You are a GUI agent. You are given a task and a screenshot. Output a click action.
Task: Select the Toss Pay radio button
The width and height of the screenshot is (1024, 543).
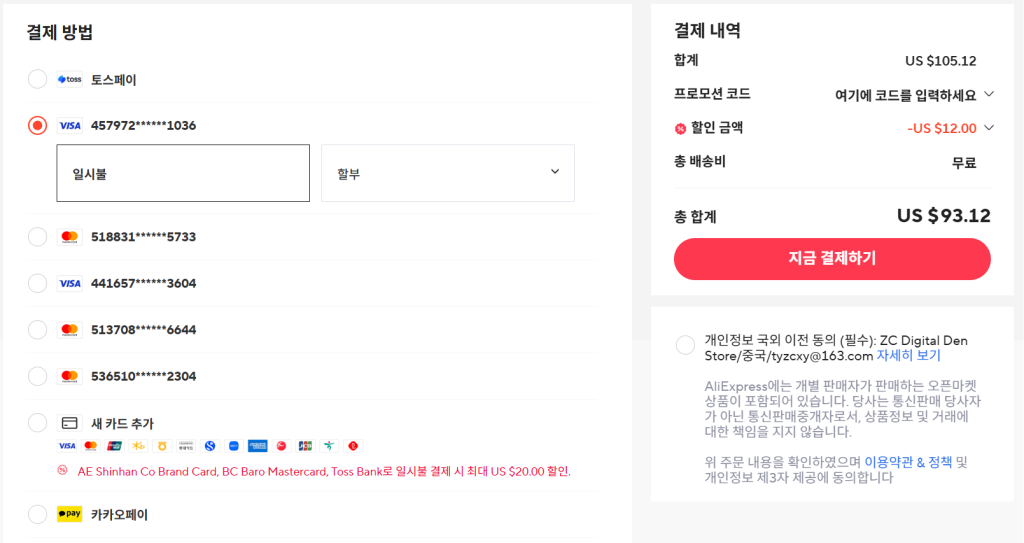pyautogui.click(x=37, y=79)
